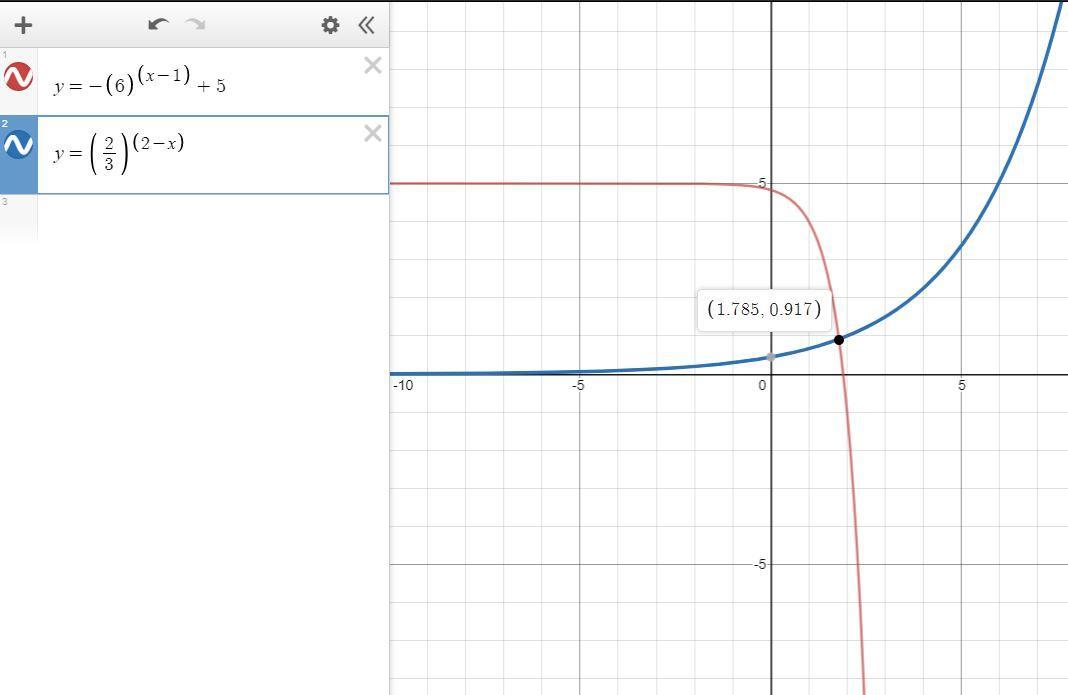This screenshot has height=695, width=1068.
Task: Undo the last action
Action: [158, 25]
